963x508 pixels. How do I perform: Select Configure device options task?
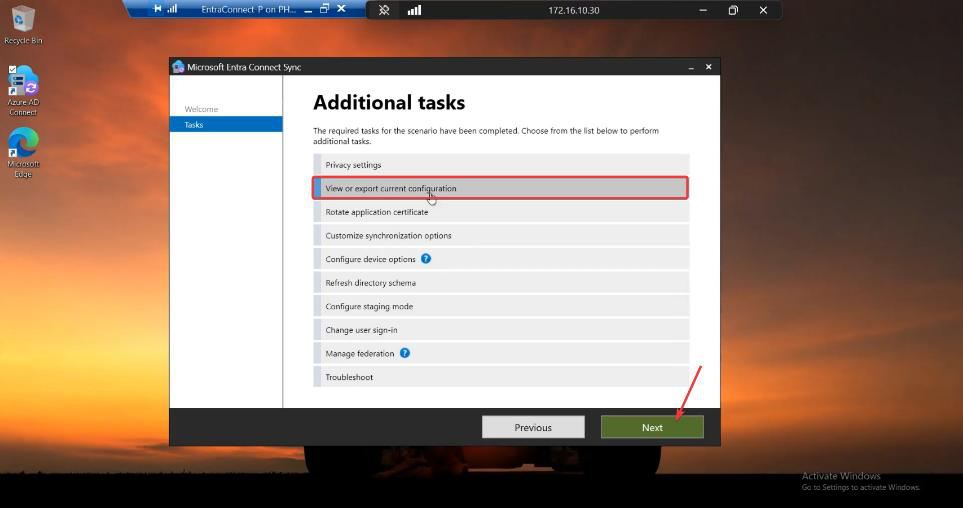click(501, 259)
